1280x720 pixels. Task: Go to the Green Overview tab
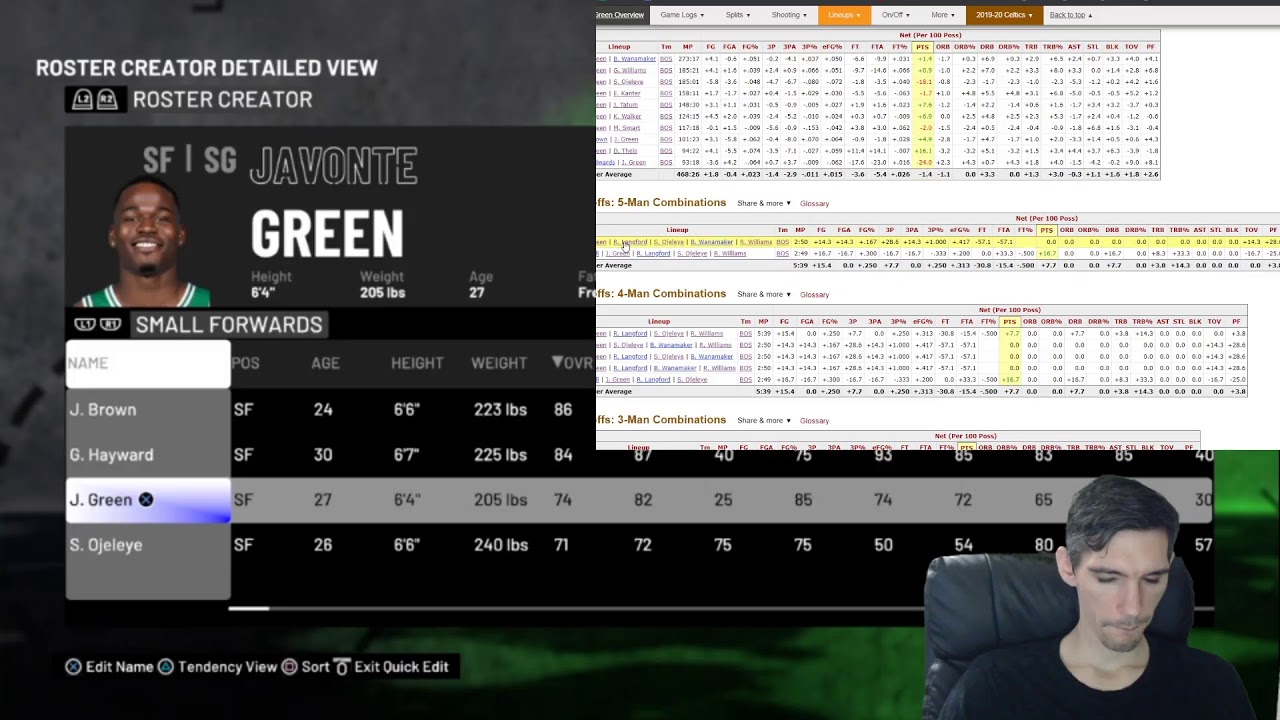[x=620, y=15]
